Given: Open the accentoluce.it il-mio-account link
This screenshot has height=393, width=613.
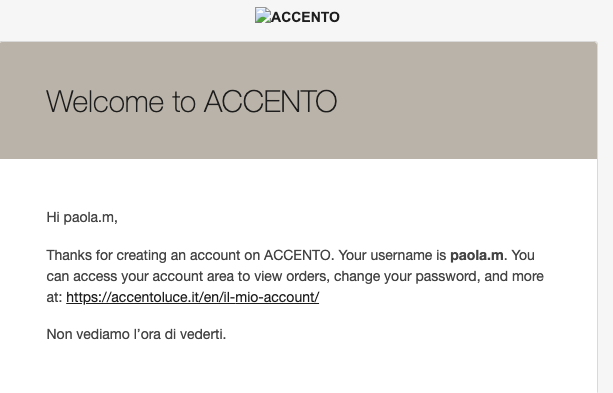Looking at the screenshot, I should [193, 297].
